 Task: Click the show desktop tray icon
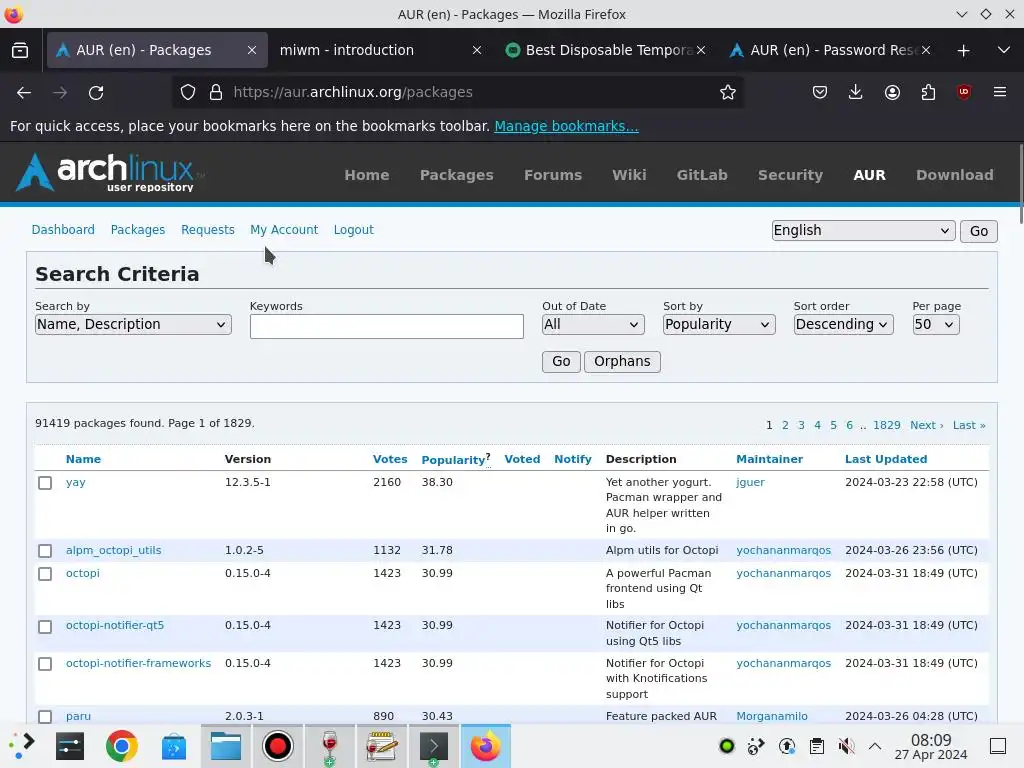(998, 746)
